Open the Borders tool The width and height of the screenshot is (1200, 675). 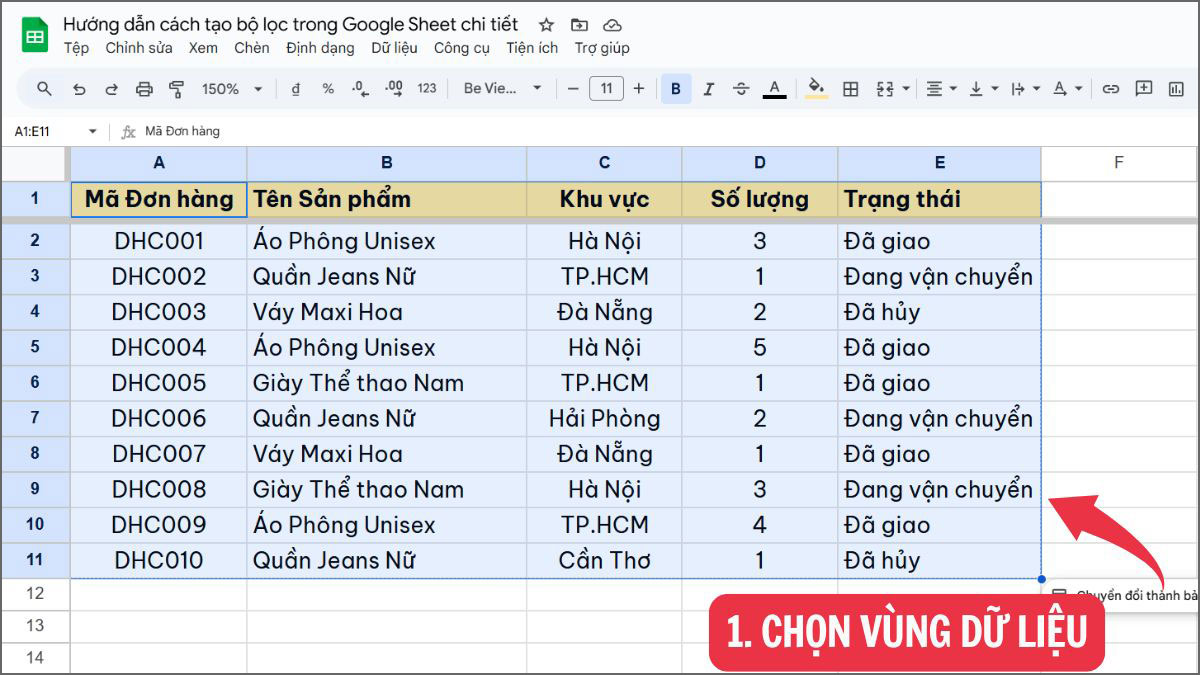[850, 88]
